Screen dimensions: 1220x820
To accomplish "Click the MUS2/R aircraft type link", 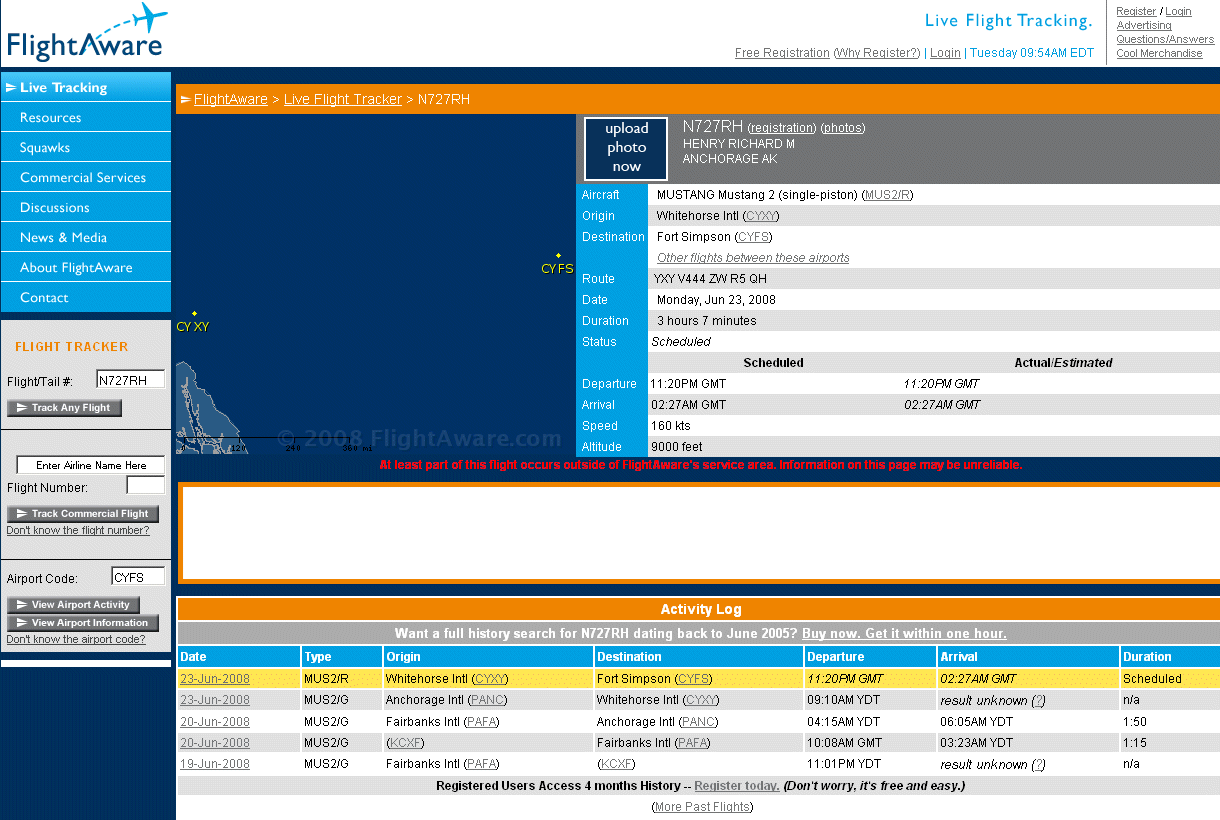I will pyautogui.click(x=887, y=195).
